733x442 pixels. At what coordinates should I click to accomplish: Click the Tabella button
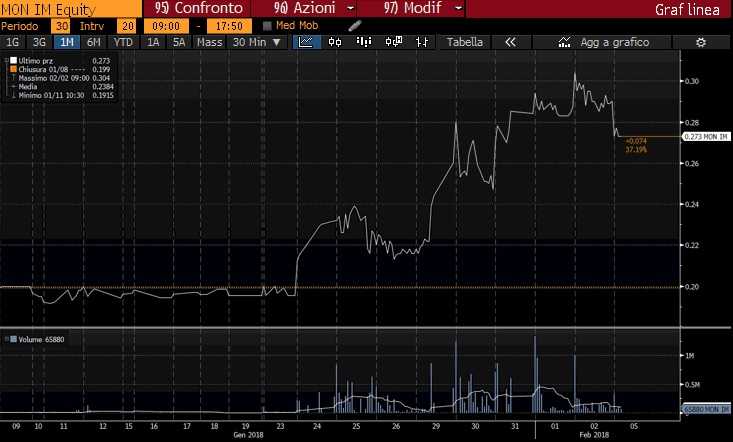(464, 42)
